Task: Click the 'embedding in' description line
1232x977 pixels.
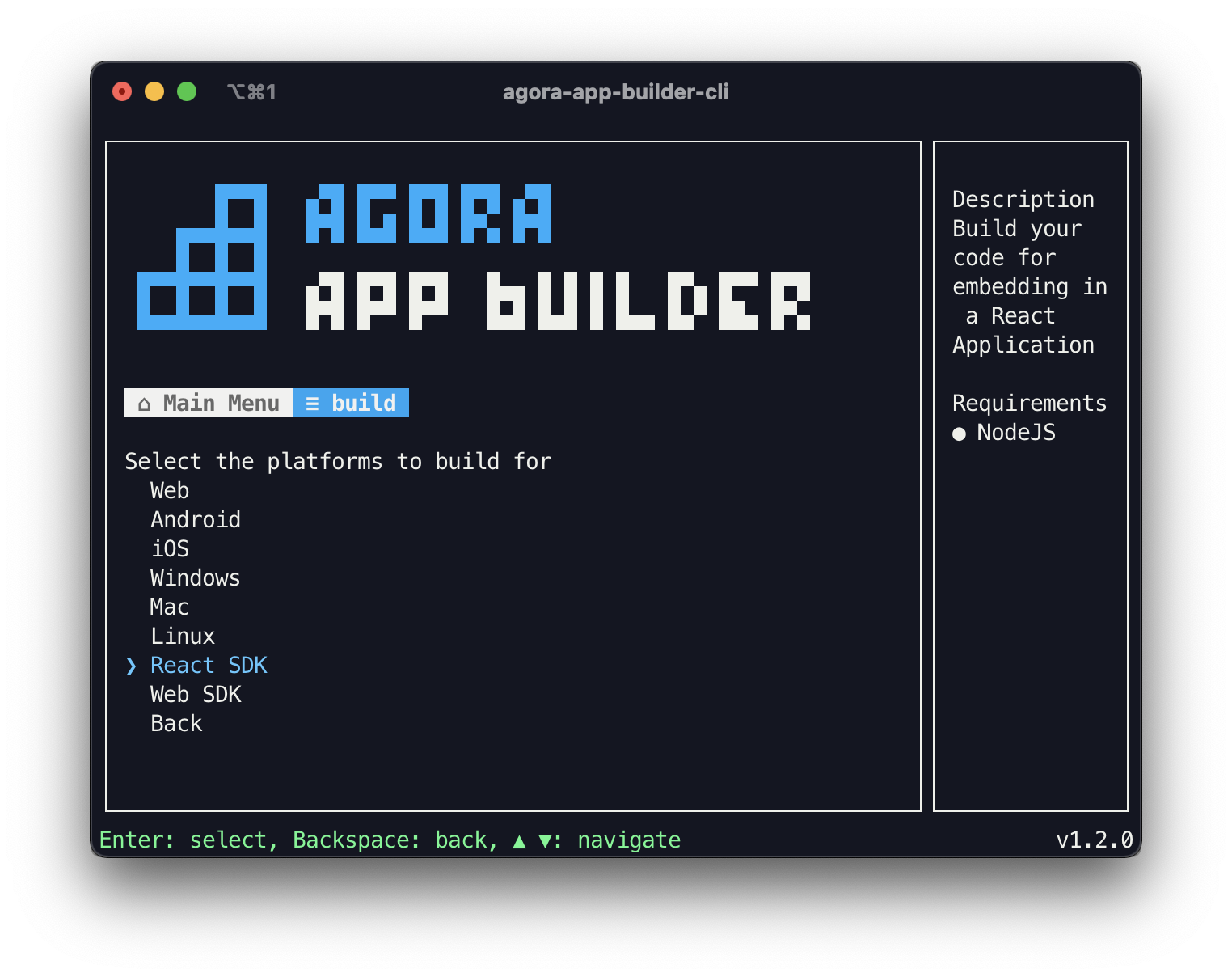Action: 1030,287
